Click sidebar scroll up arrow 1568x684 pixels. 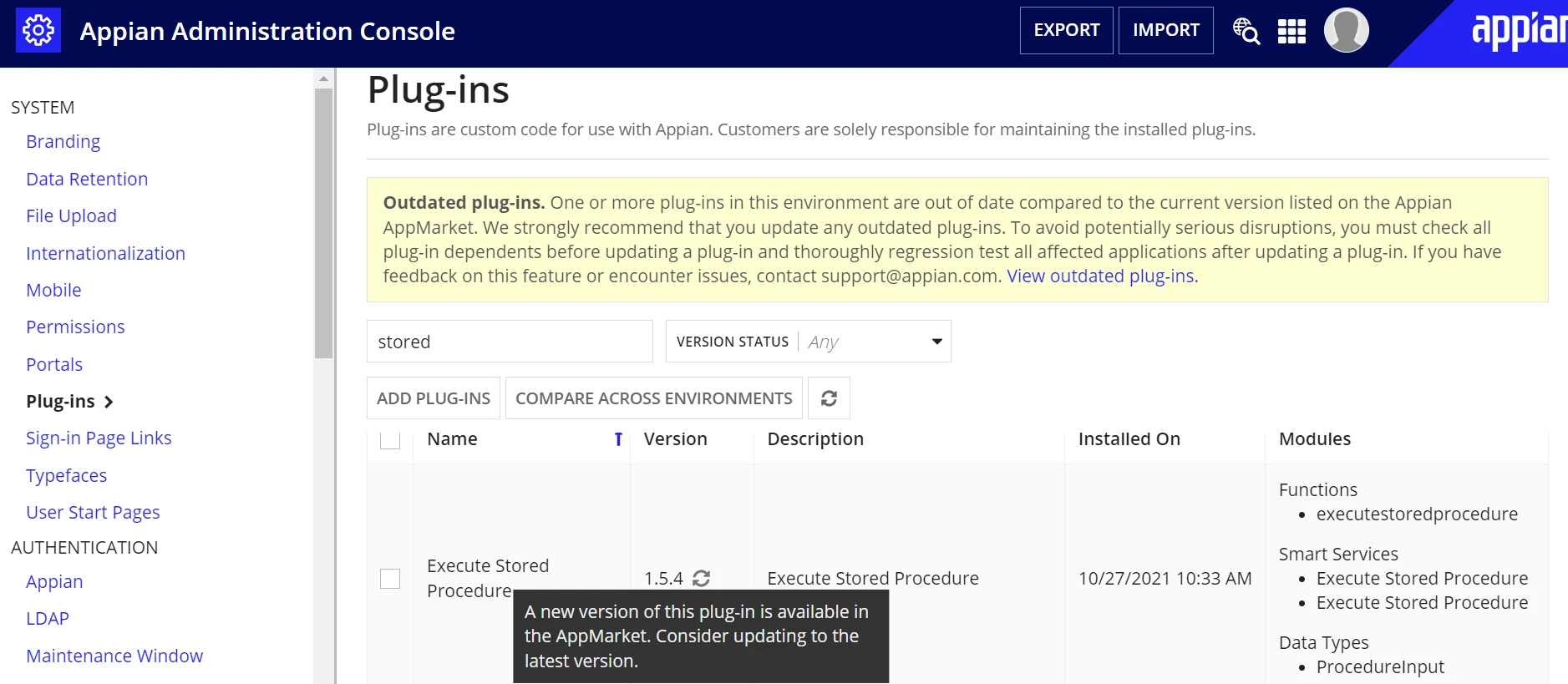(323, 79)
